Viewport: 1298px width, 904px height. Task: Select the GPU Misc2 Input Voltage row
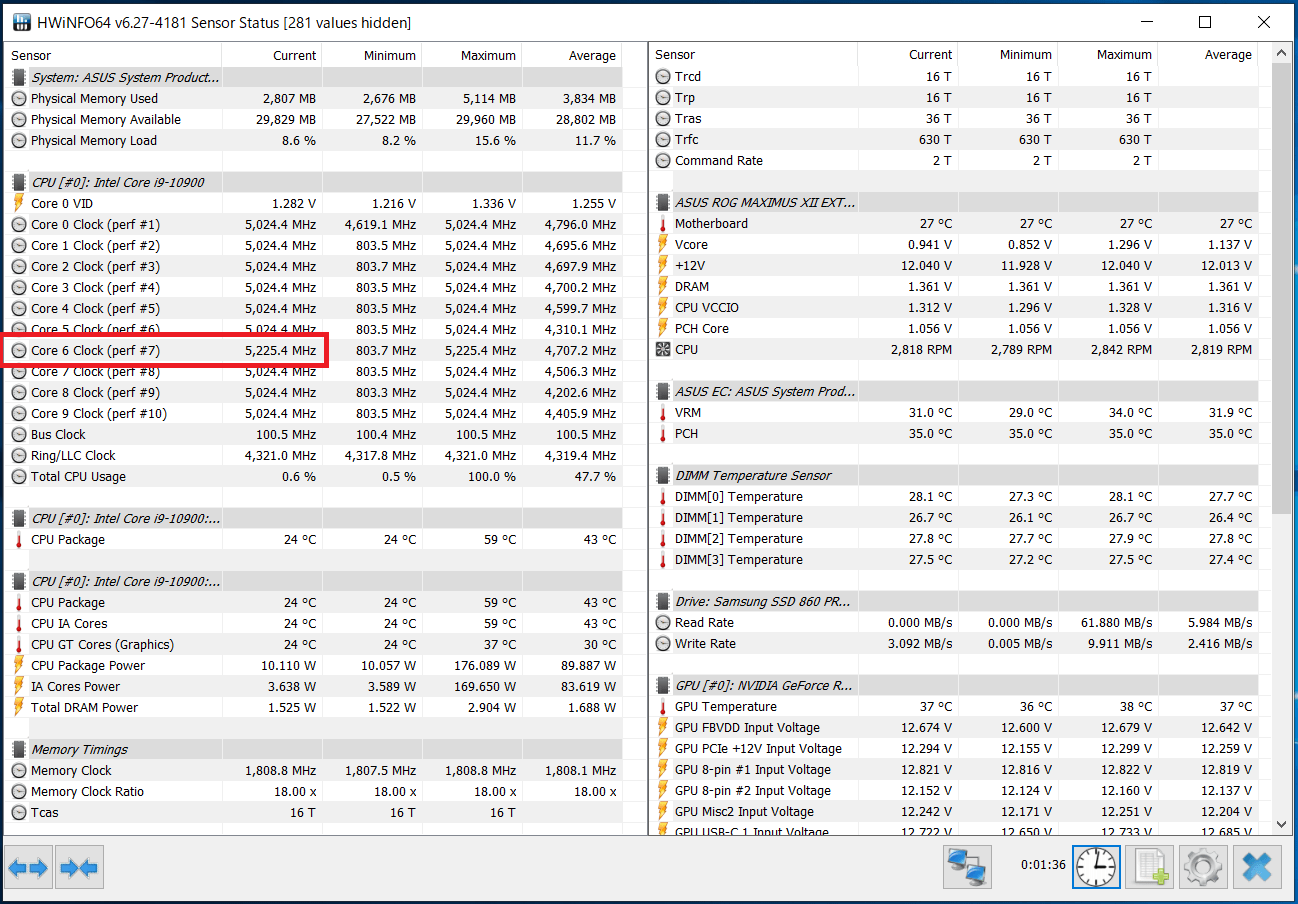pyautogui.click(x=953, y=811)
